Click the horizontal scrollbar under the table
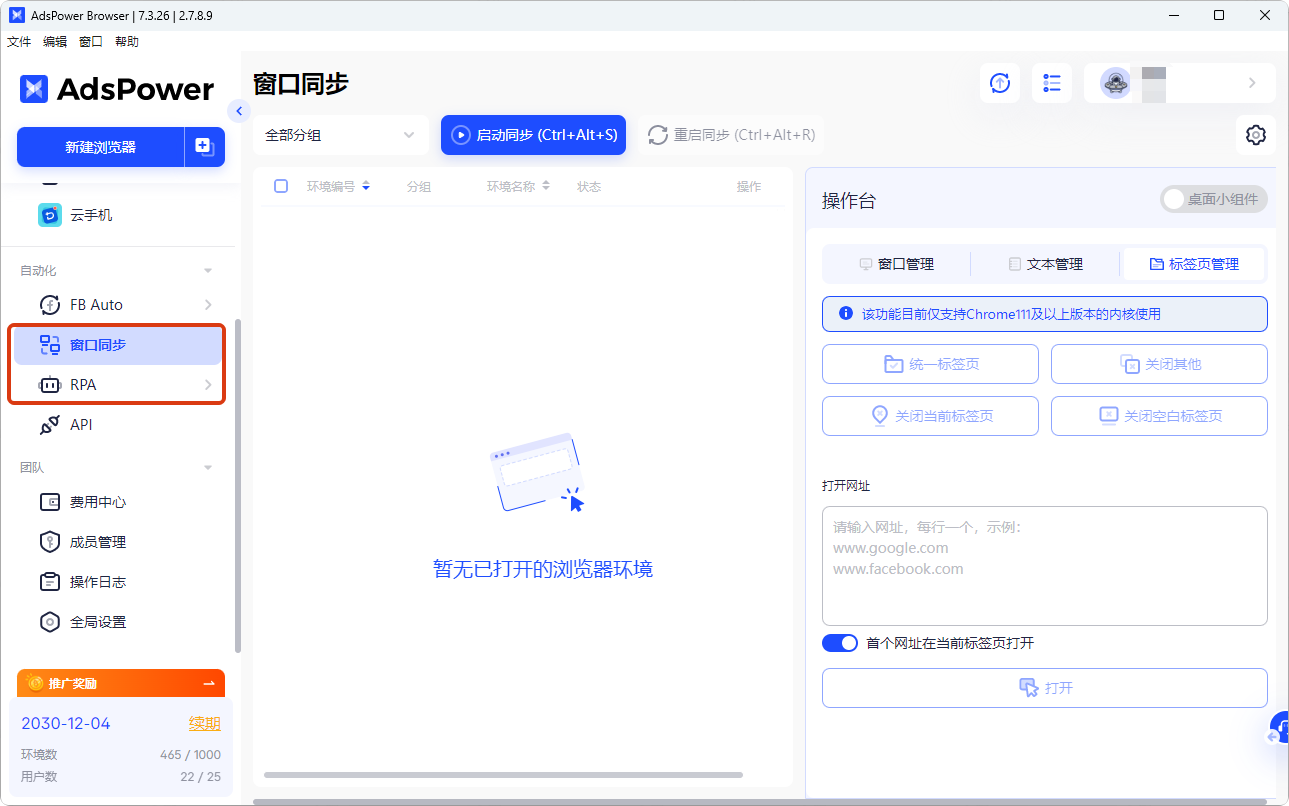Screen dimensions: 1289x806 (503, 775)
